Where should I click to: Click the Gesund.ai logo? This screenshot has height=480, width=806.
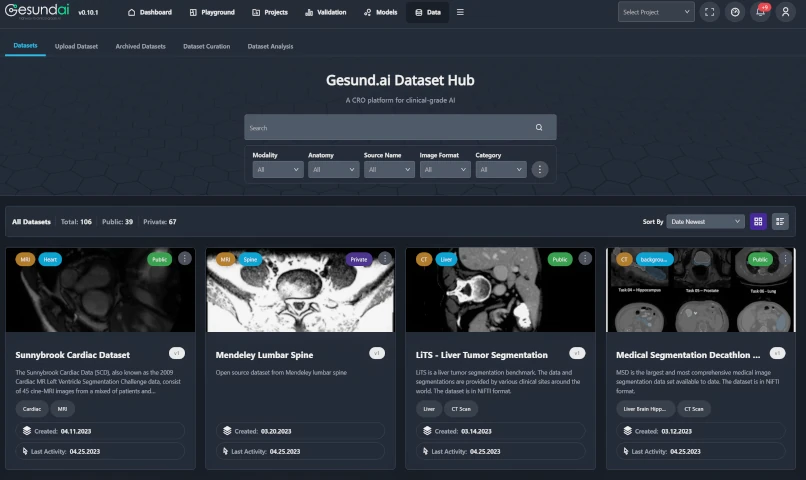[x=36, y=11]
